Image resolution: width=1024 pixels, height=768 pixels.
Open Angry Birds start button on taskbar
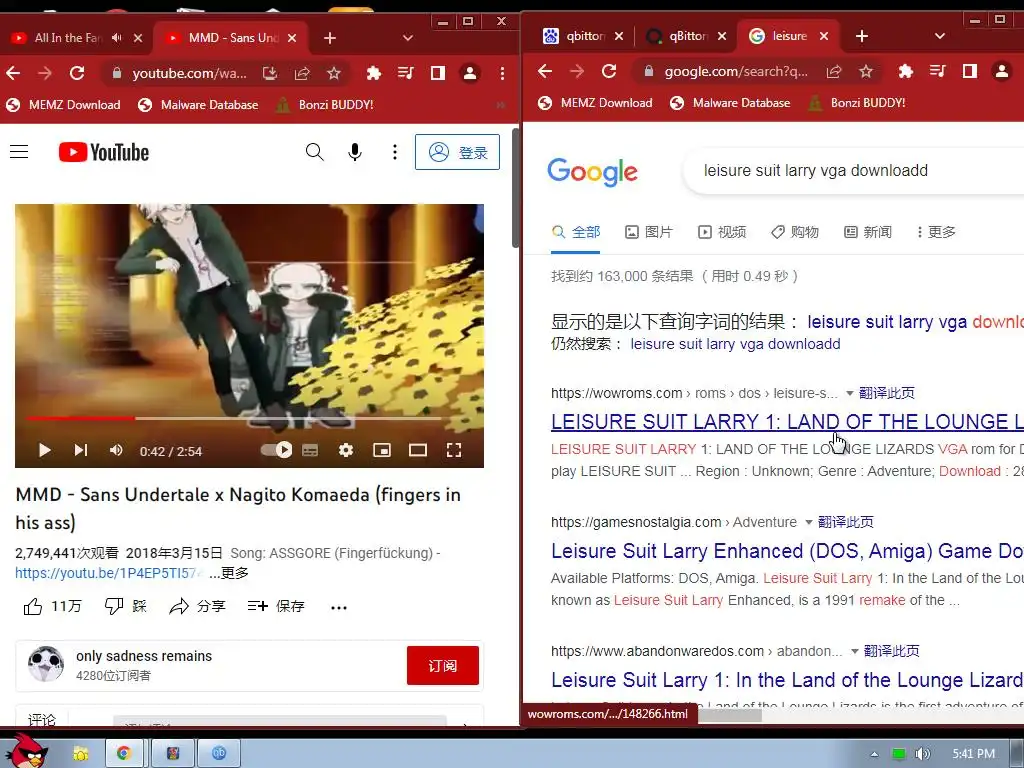click(x=26, y=751)
